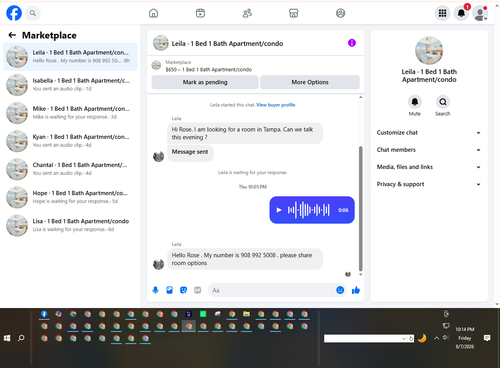Click the large listing thumbnail in the info panel

point(429,50)
